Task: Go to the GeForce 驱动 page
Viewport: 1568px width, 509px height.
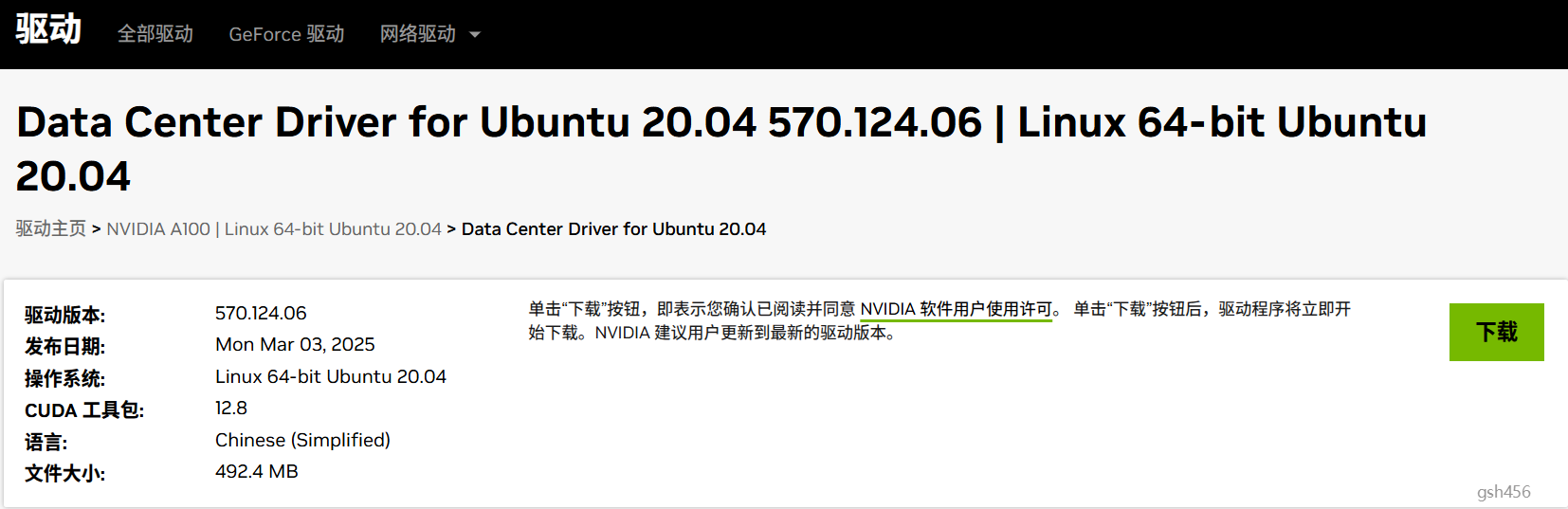Action: (x=286, y=34)
